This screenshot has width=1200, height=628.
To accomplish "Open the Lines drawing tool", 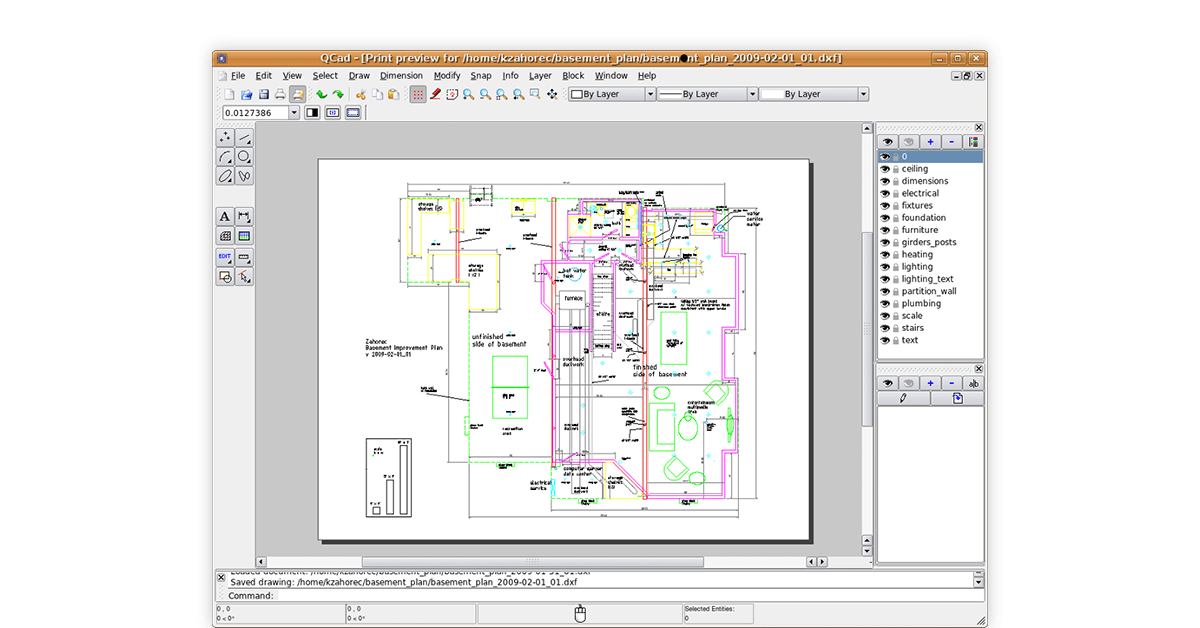I will (x=244, y=138).
